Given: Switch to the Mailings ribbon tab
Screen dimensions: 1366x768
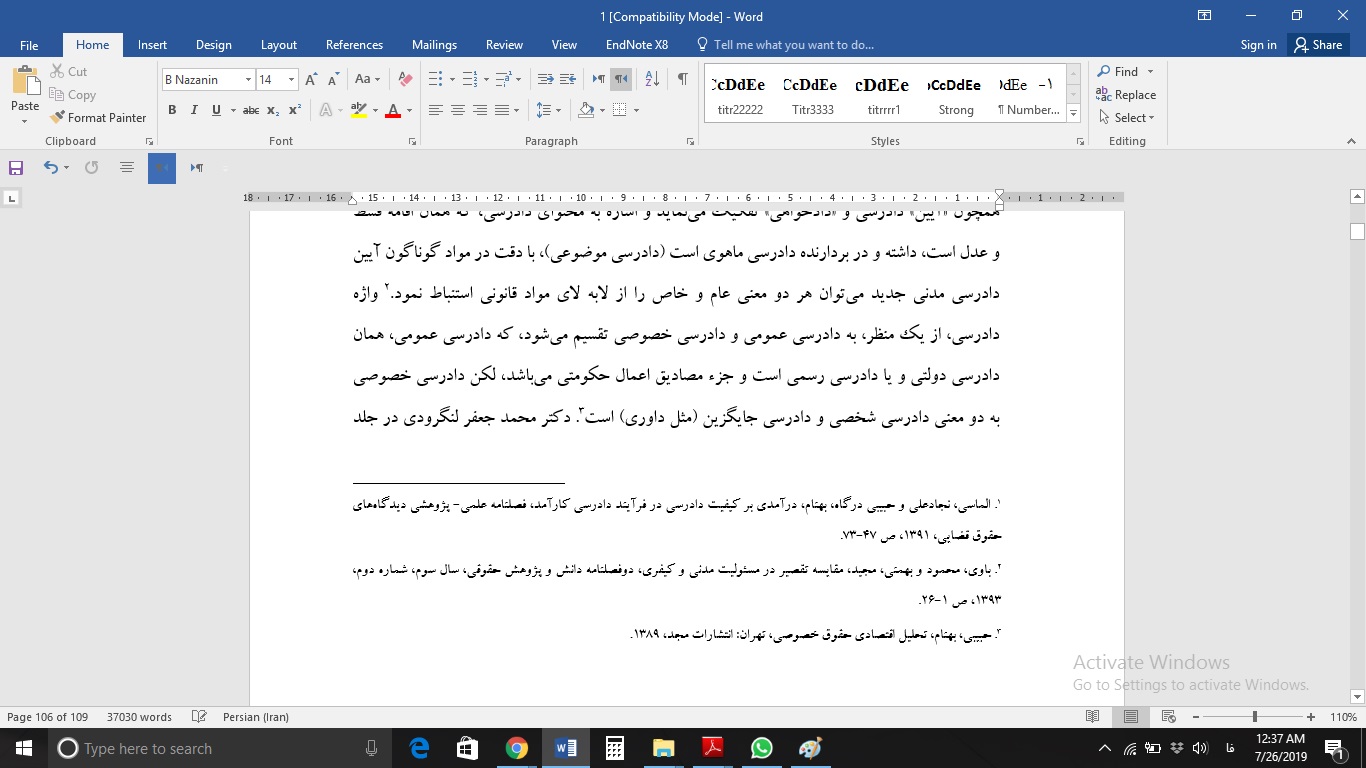Looking at the screenshot, I should (434, 45).
